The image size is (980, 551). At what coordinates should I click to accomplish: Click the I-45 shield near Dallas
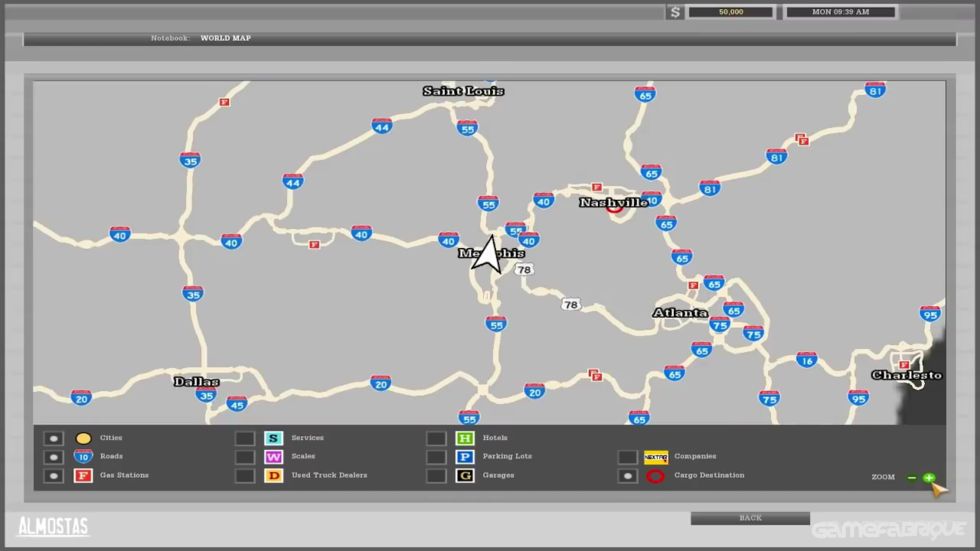point(236,404)
